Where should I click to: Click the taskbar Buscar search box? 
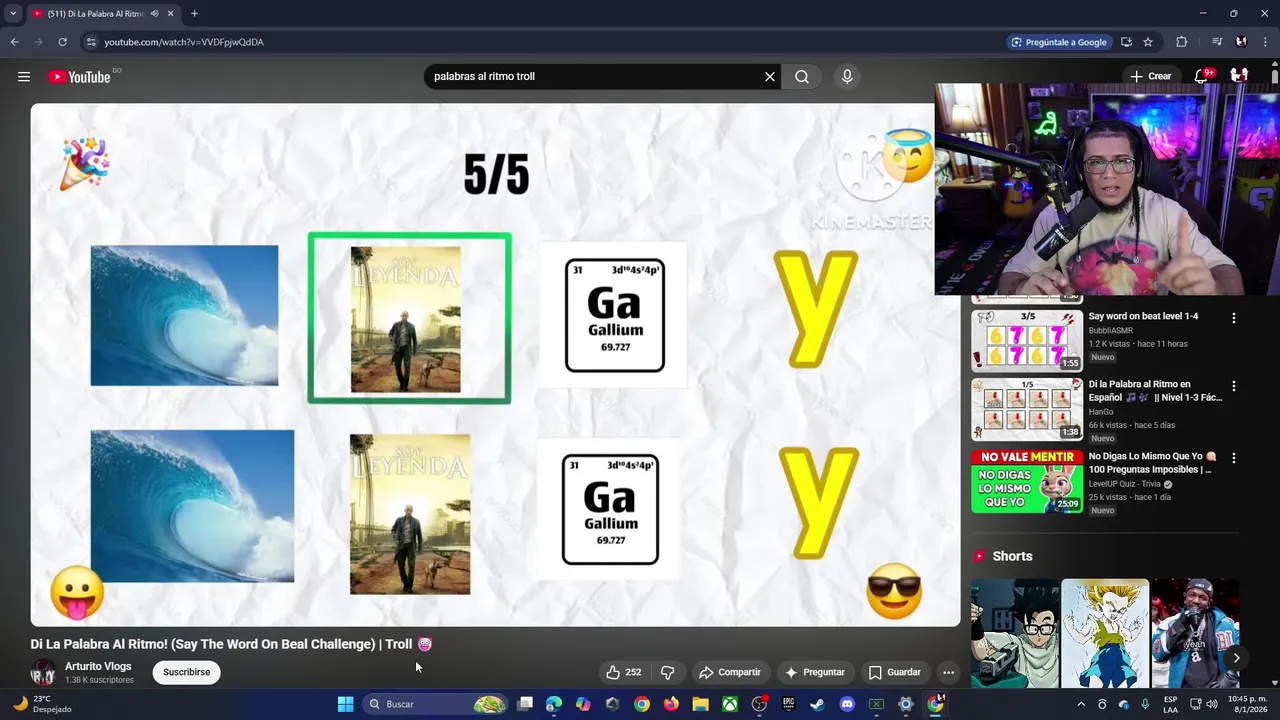click(x=436, y=704)
